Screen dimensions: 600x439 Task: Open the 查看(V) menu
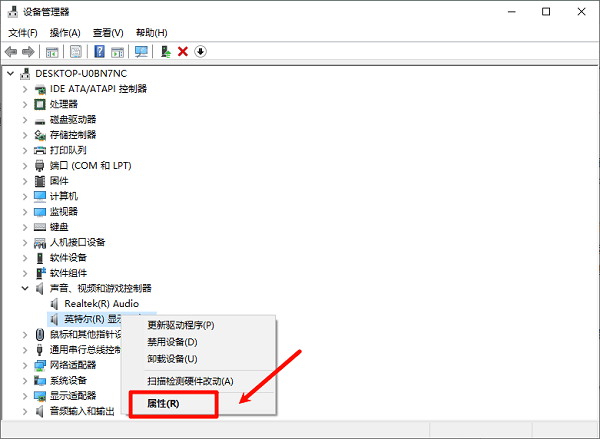point(108,33)
